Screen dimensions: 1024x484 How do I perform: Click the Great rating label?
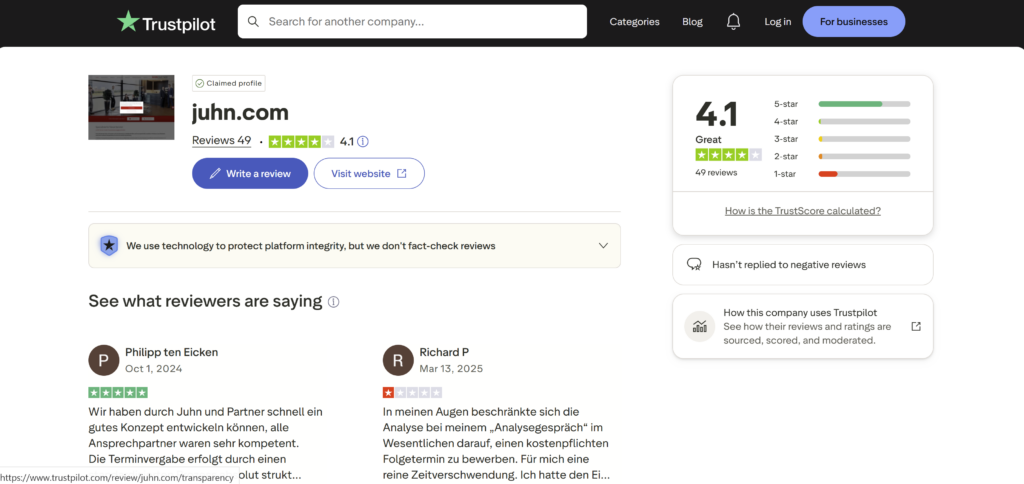click(709, 139)
